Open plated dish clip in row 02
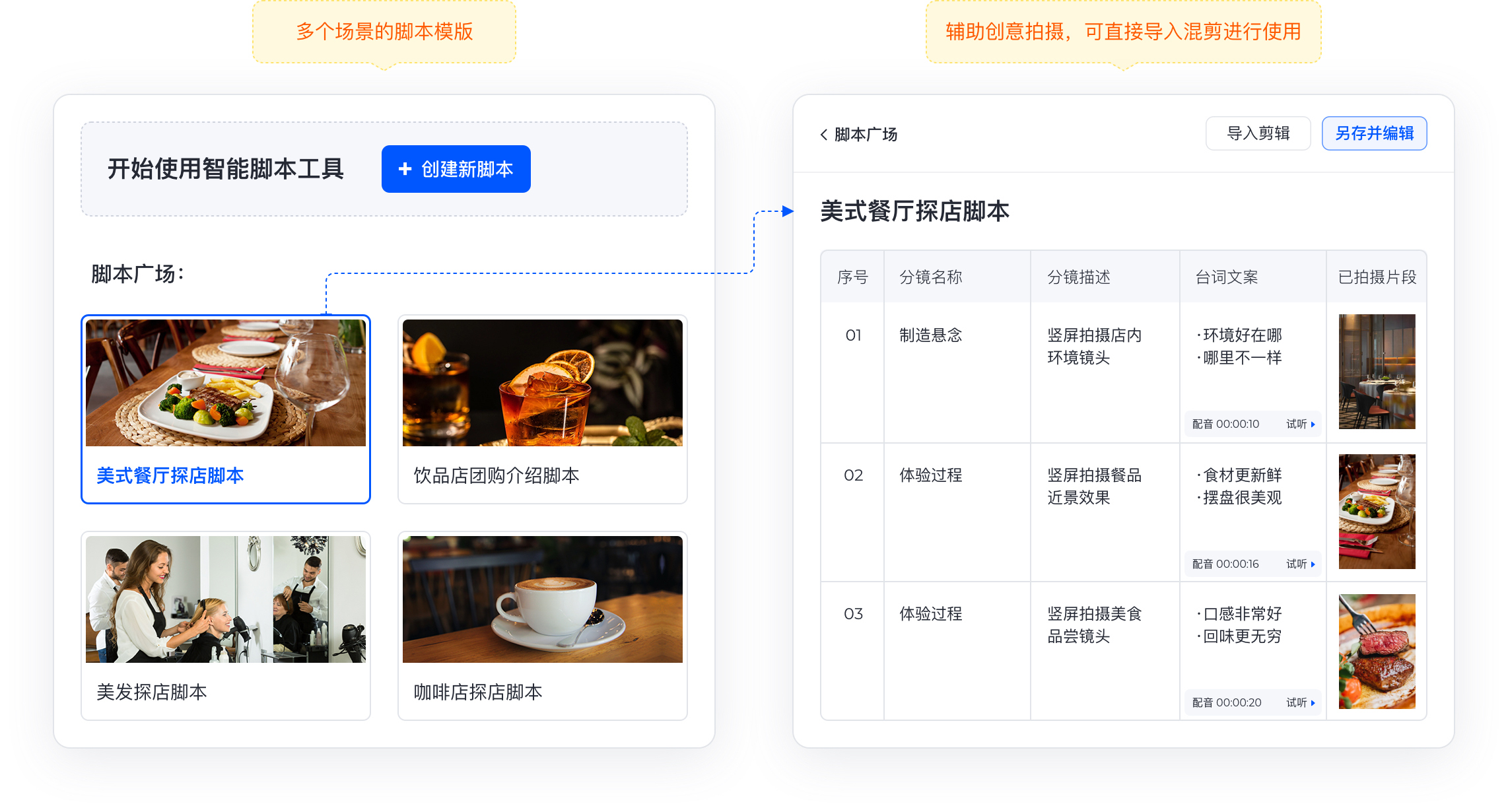 (1377, 512)
